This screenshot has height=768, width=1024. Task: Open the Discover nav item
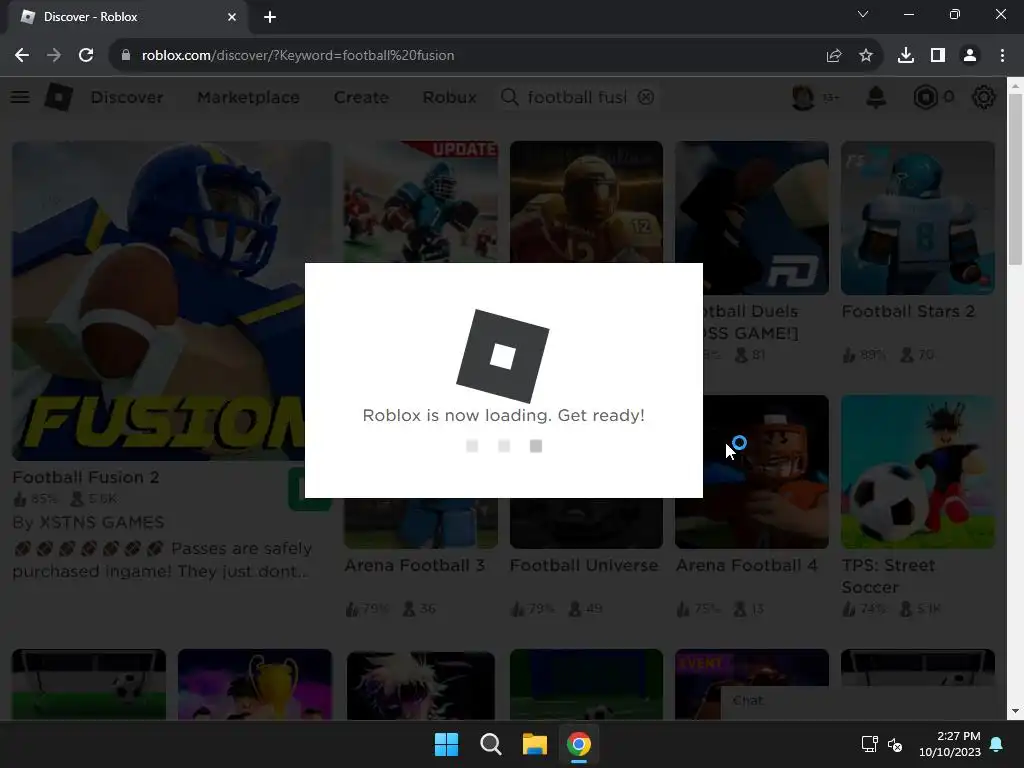[x=127, y=97]
